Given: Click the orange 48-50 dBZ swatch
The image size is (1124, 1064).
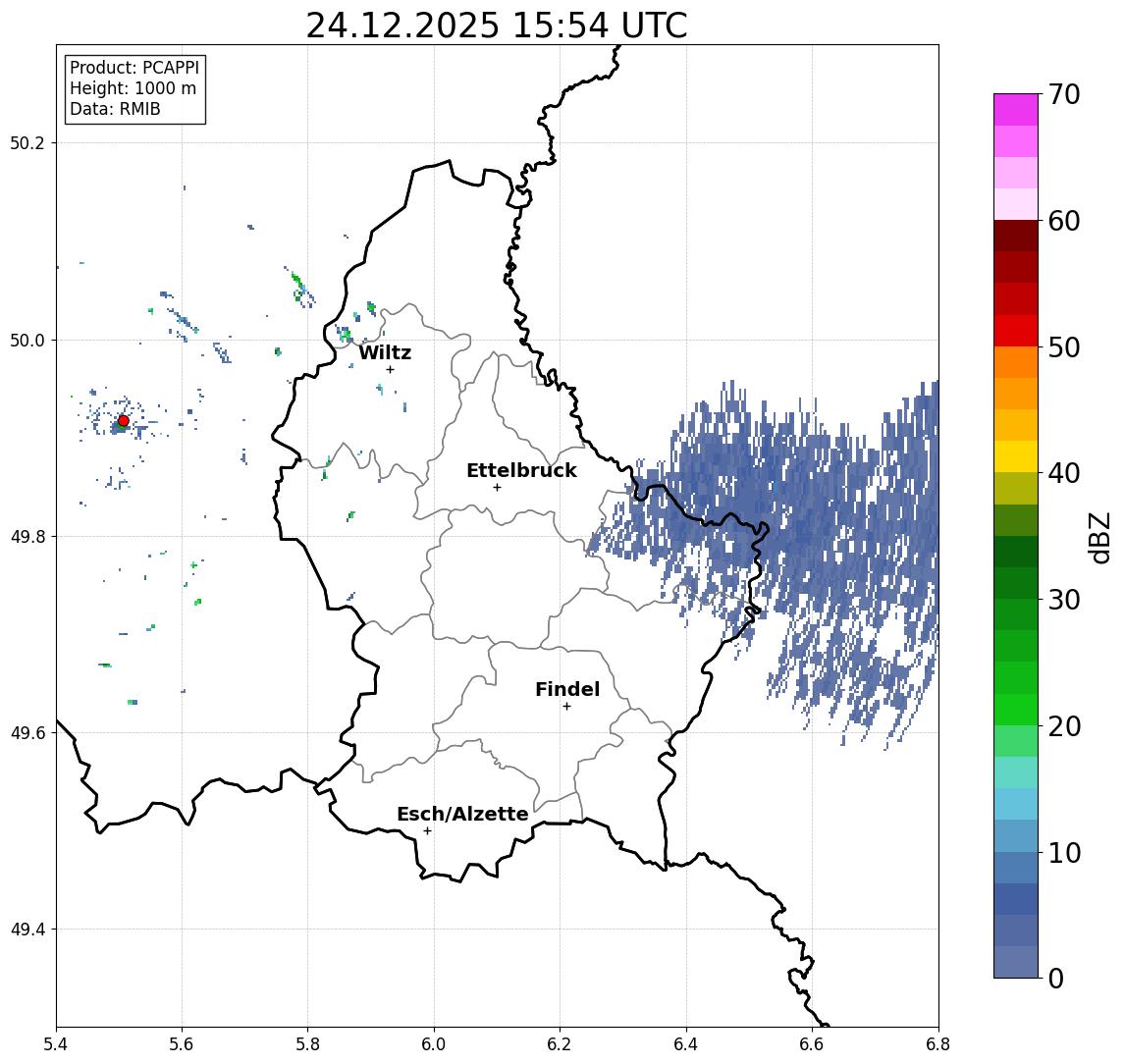Looking at the screenshot, I should click(x=1016, y=362).
